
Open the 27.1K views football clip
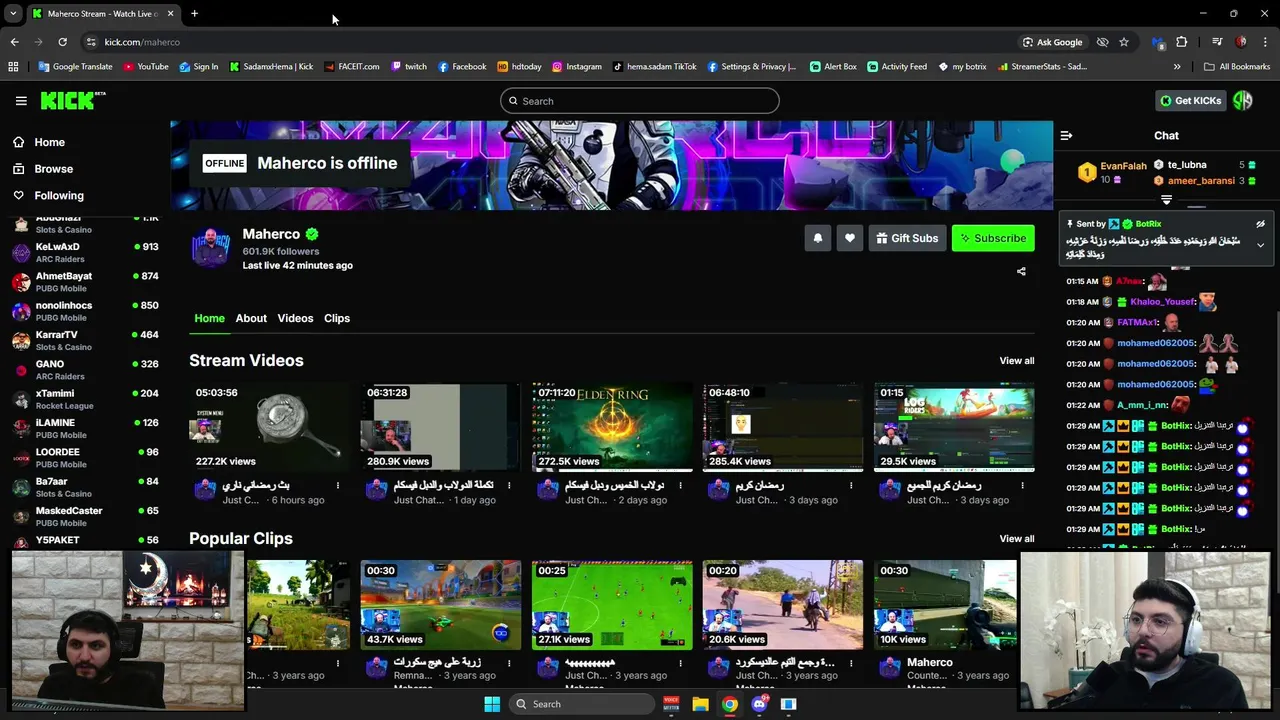pos(612,605)
